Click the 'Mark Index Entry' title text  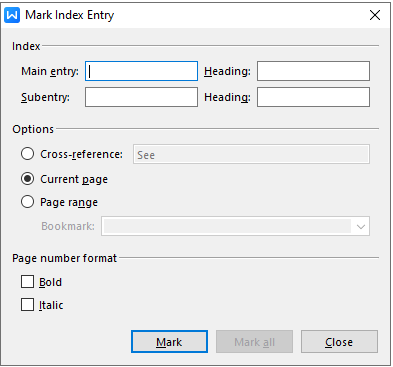click(x=70, y=15)
